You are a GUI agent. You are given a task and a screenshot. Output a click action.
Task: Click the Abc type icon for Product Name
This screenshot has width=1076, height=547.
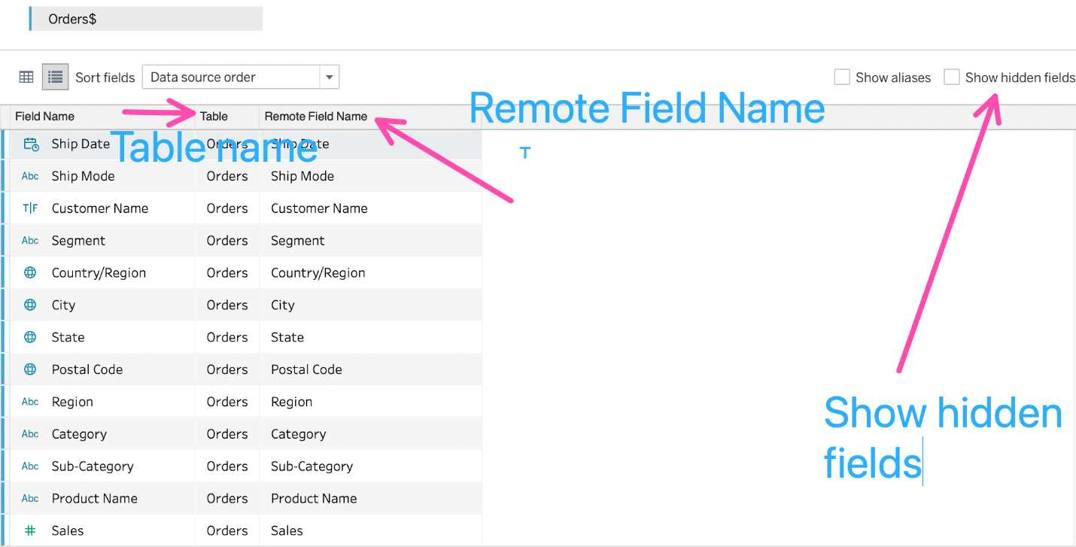tap(30, 498)
